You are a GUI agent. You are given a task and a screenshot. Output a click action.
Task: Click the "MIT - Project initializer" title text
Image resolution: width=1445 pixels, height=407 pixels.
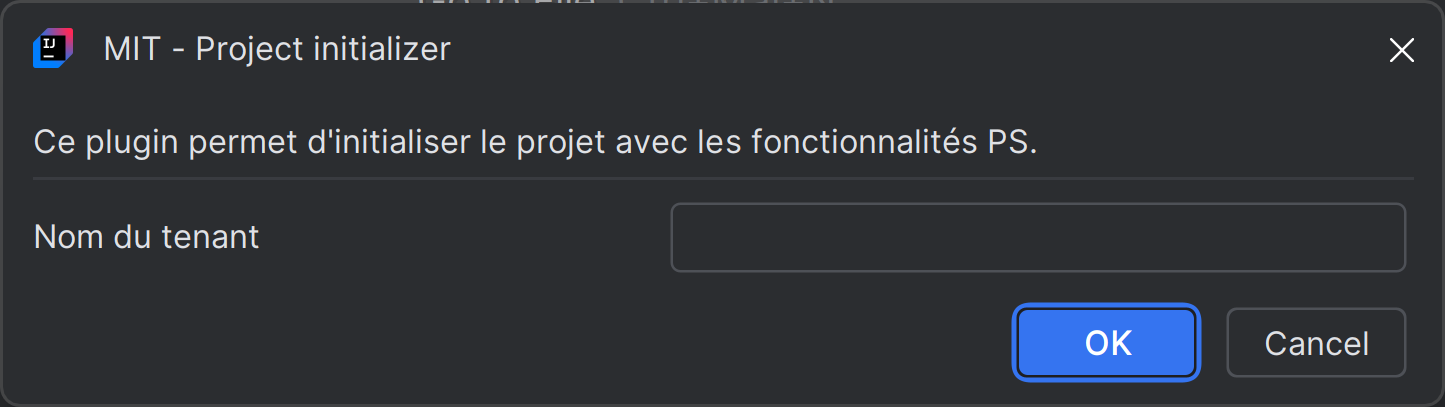[277, 49]
